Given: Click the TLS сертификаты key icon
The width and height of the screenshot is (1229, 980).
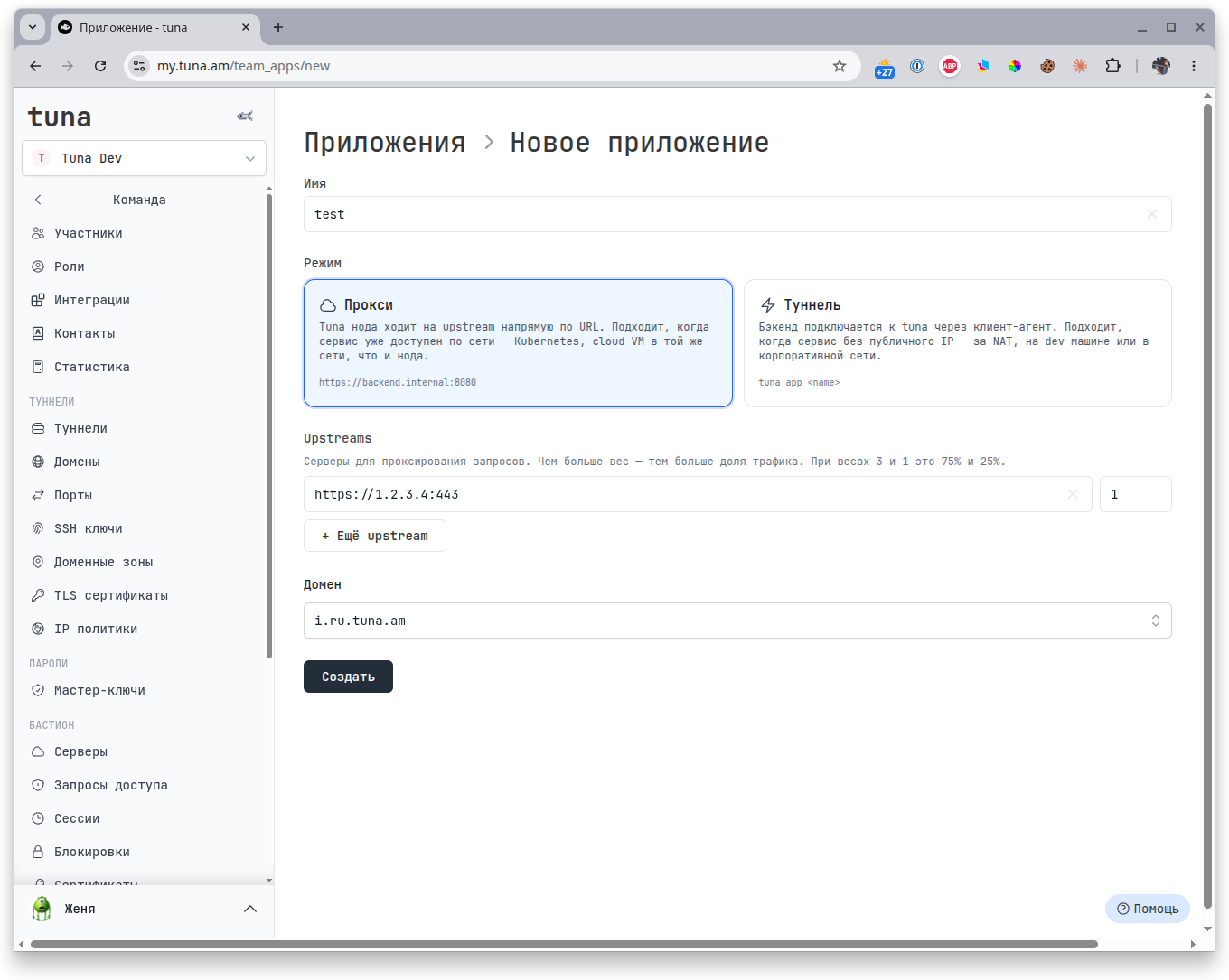Looking at the screenshot, I should [x=38, y=595].
